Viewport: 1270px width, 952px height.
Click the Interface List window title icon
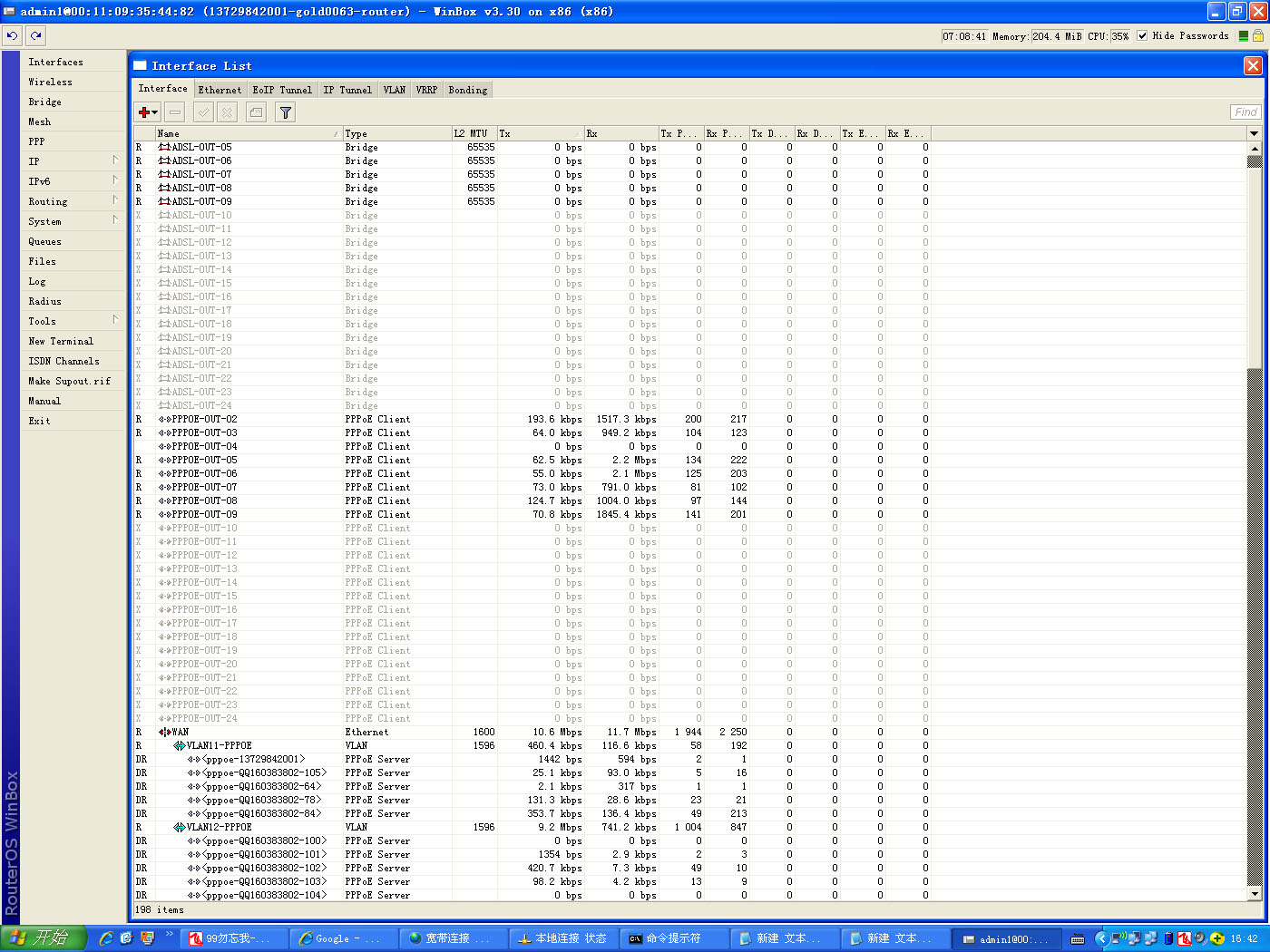(140, 65)
